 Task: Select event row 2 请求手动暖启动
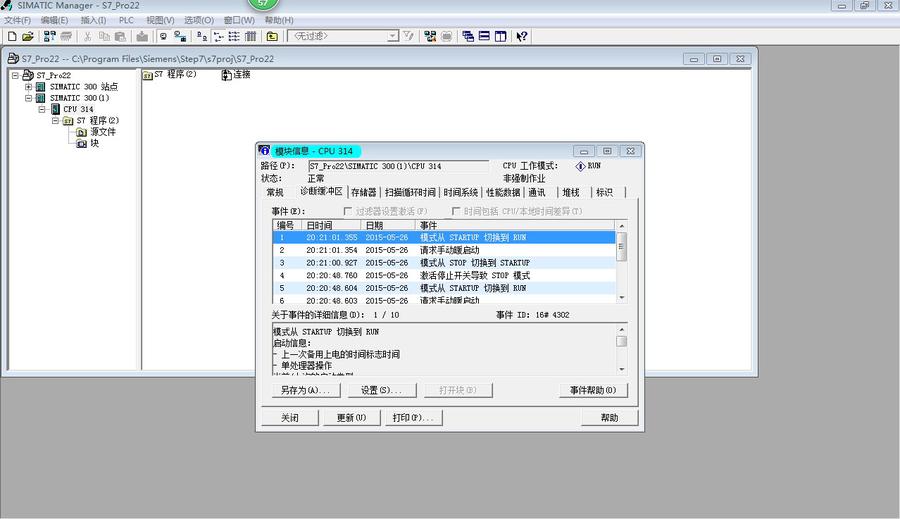444,250
